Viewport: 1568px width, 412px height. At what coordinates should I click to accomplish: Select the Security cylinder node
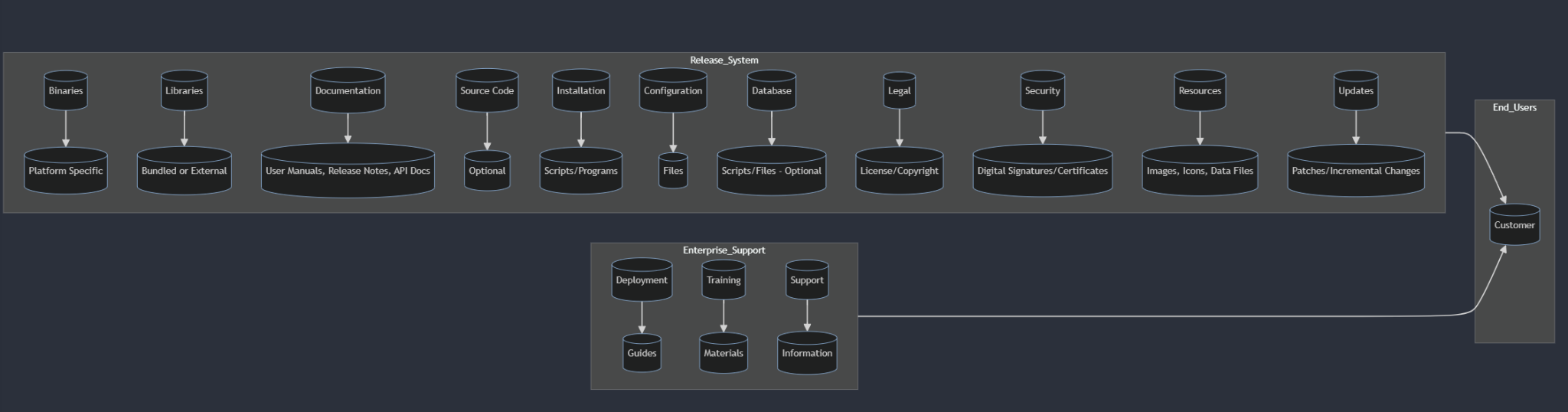[1042, 91]
